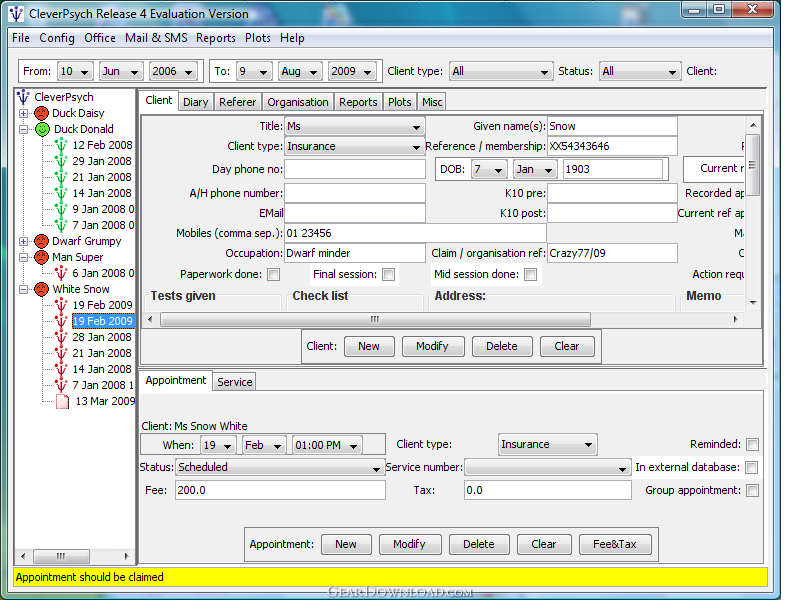The height and width of the screenshot is (600, 800).
Task: Click green appointment icon beside Donald's 14 Jan 2008
Action: [x=61, y=193]
